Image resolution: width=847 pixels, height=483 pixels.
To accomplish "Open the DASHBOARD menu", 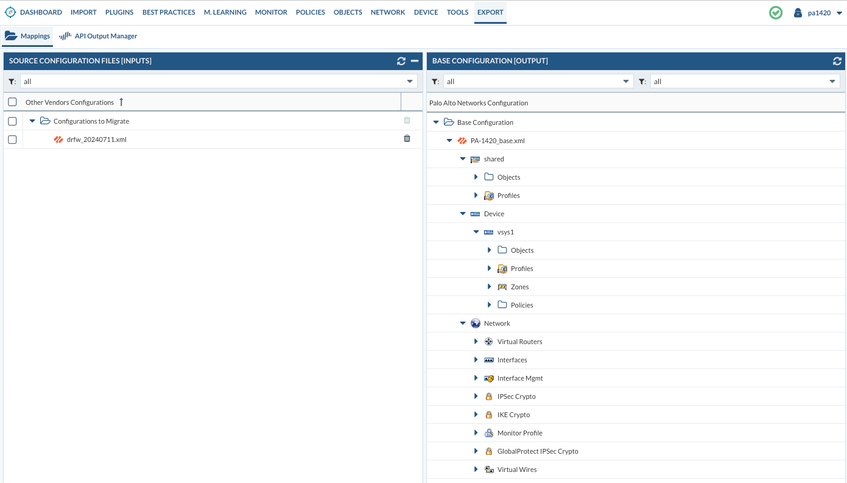I will tap(41, 12).
